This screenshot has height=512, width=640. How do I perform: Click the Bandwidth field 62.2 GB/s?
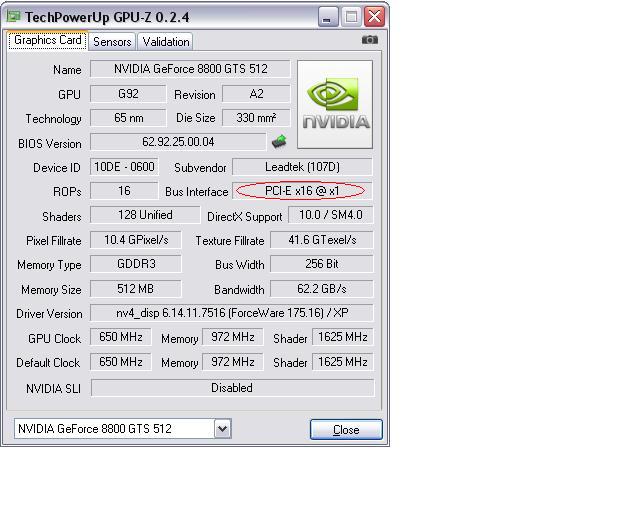pos(322,289)
